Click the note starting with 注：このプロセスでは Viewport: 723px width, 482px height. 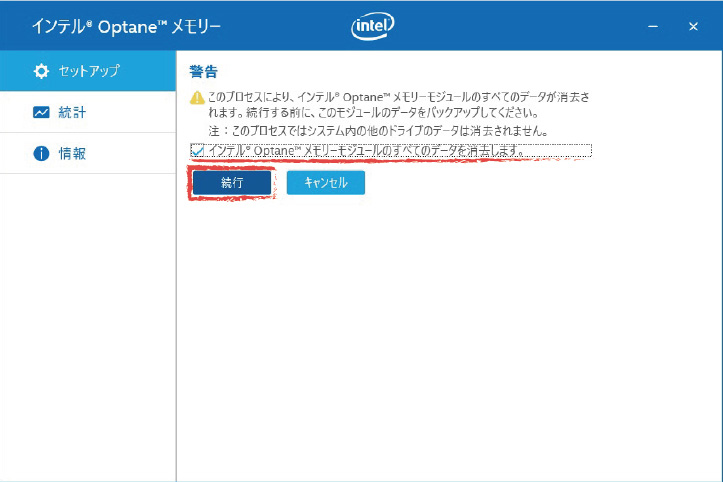pyautogui.click(x=378, y=131)
